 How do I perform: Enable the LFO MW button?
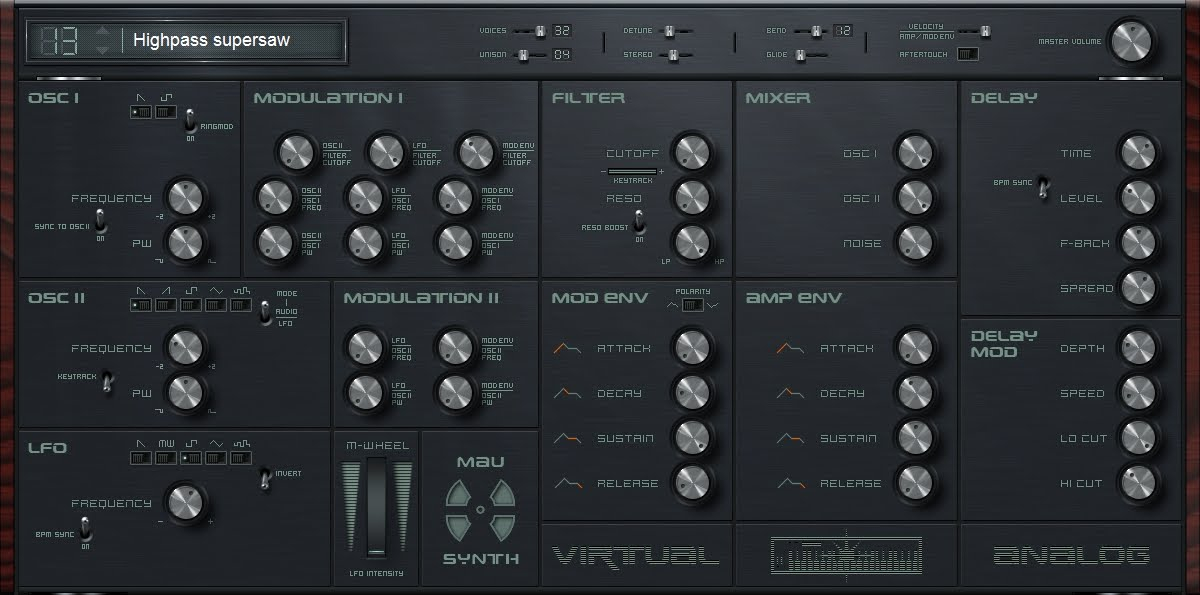click(x=166, y=457)
